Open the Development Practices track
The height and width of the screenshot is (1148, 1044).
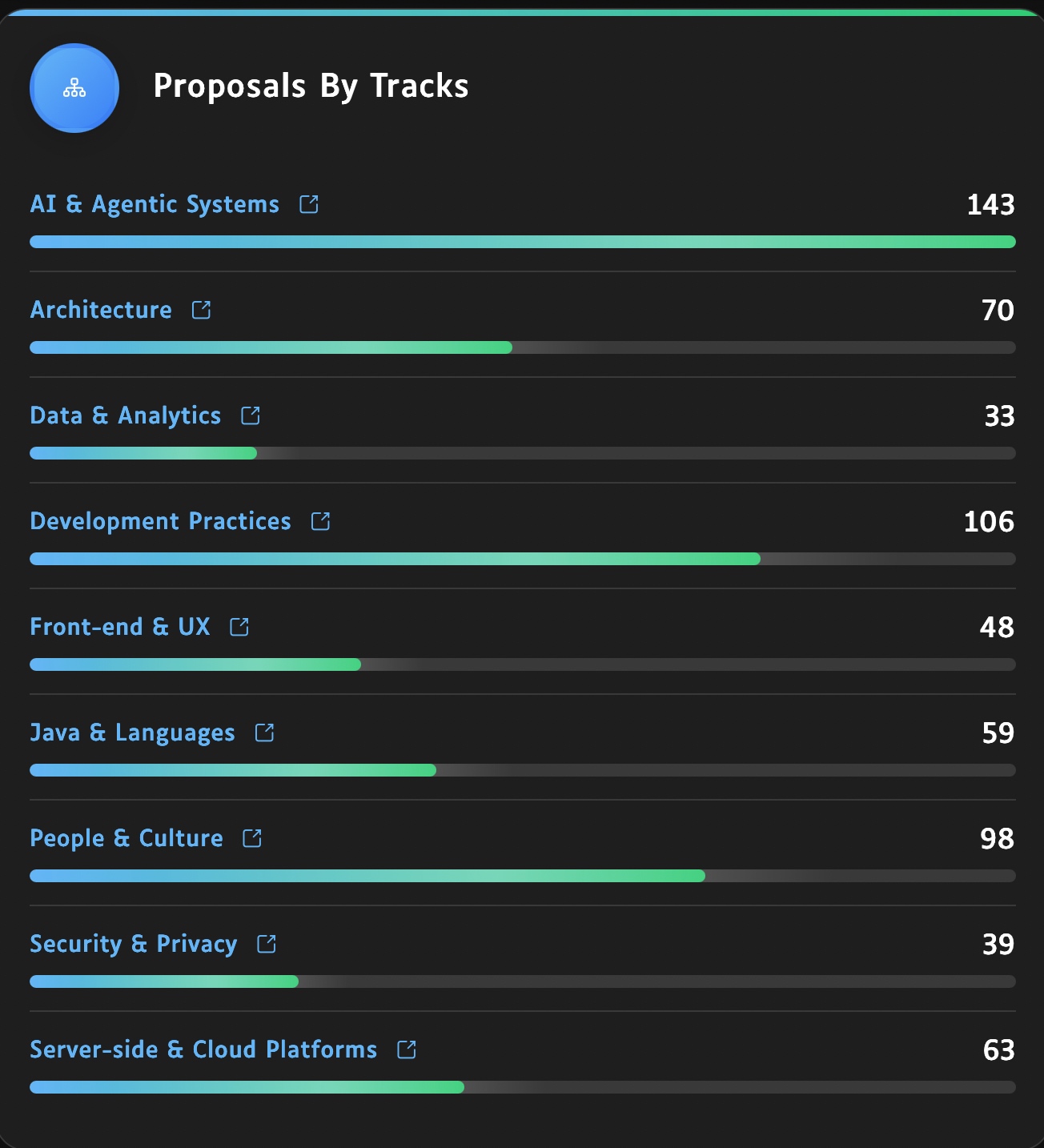(x=160, y=522)
